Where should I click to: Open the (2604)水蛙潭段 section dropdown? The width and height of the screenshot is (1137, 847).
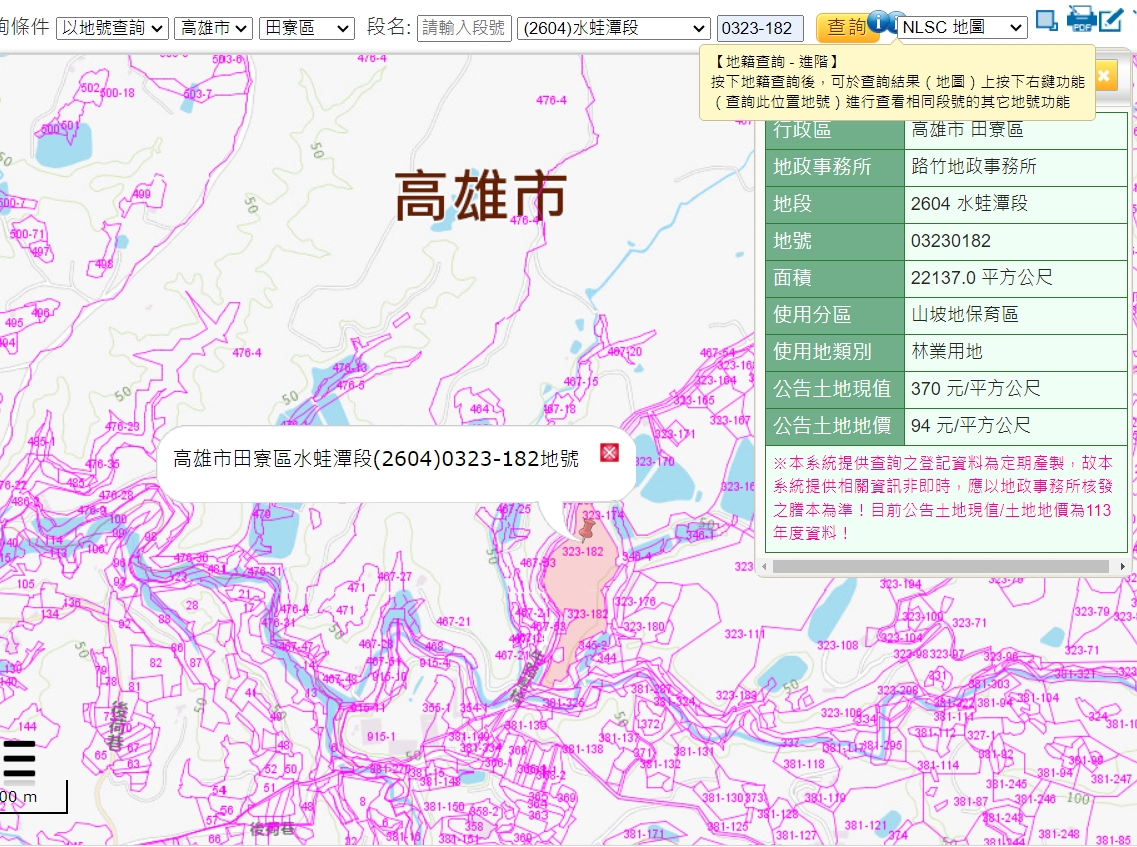point(614,28)
